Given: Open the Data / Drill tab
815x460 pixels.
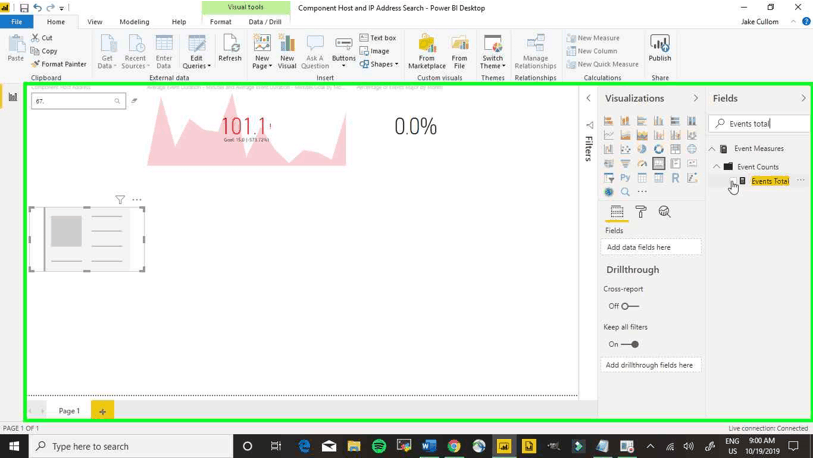Looking at the screenshot, I should [265, 22].
